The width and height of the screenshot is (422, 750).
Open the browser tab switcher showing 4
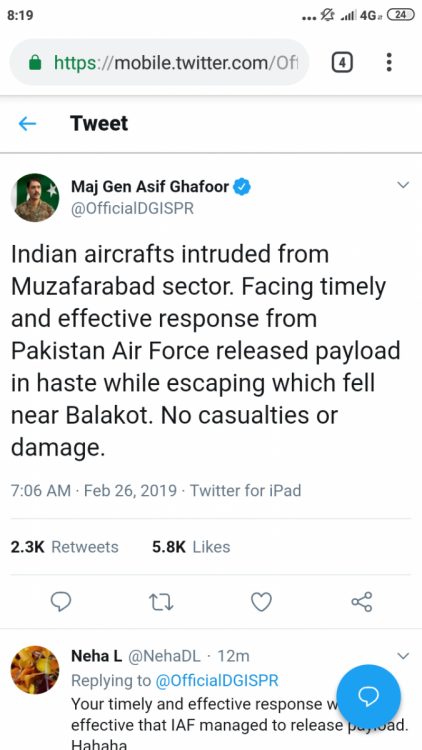pos(342,63)
